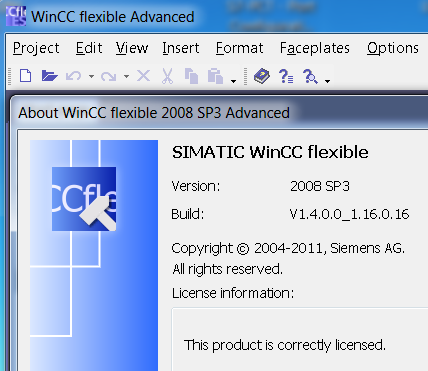Click the Open project folder icon
The image size is (428, 371).
(x=50, y=76)
